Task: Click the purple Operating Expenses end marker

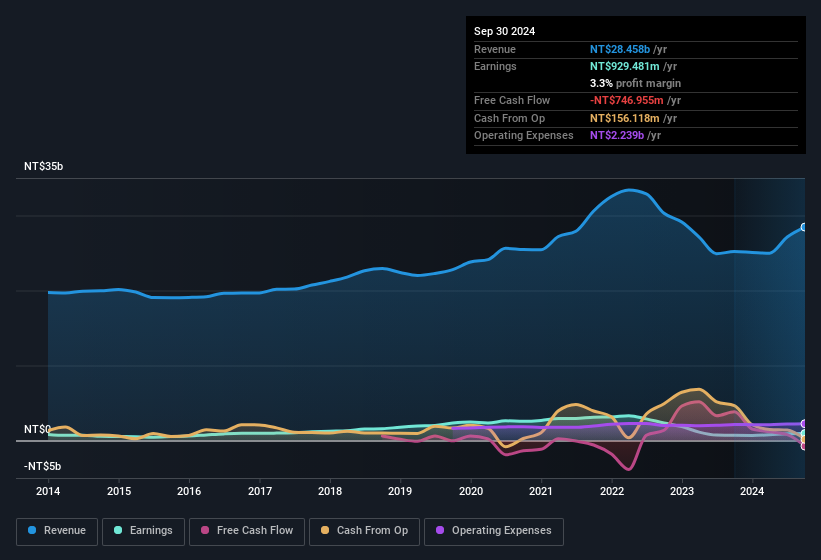Action: [804, 424]
